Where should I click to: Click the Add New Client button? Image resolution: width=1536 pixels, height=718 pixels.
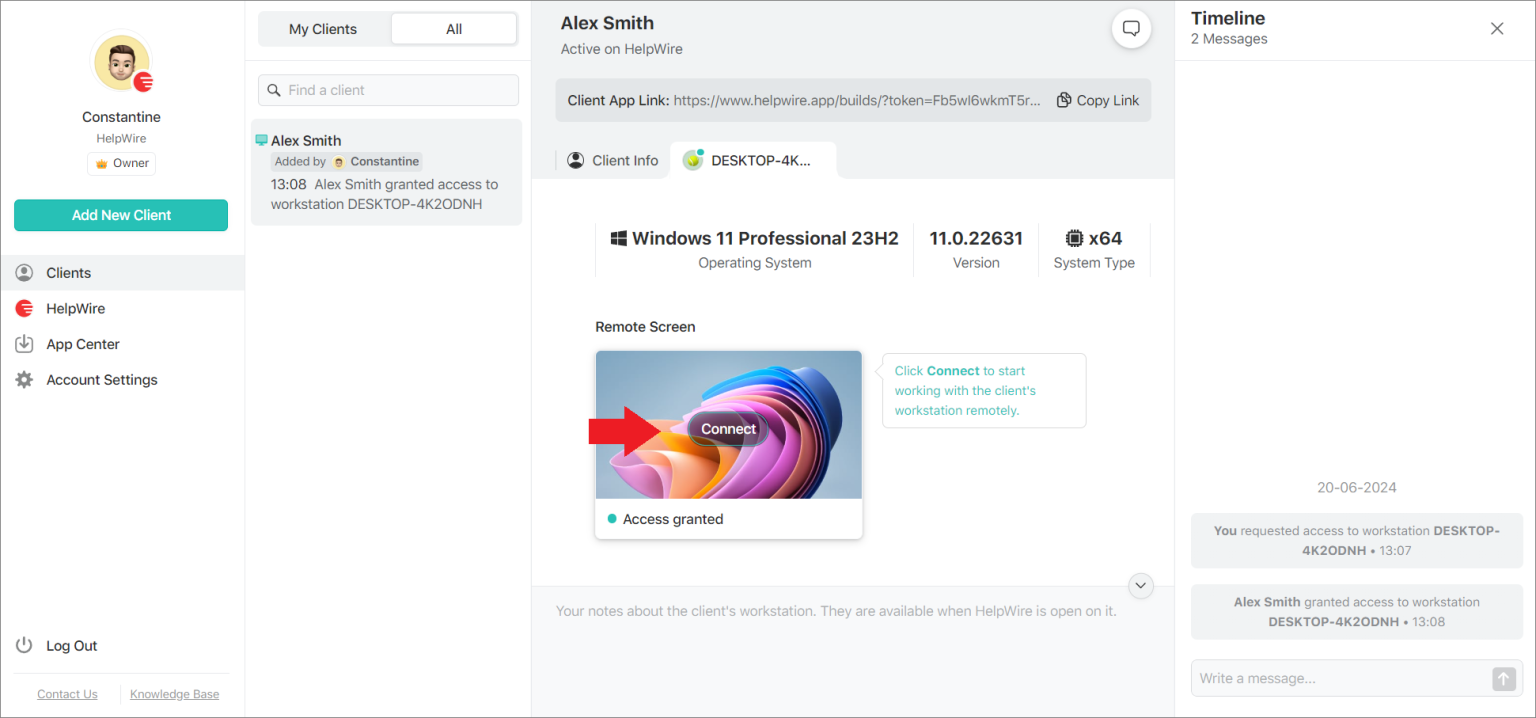[x=120, y=215]
